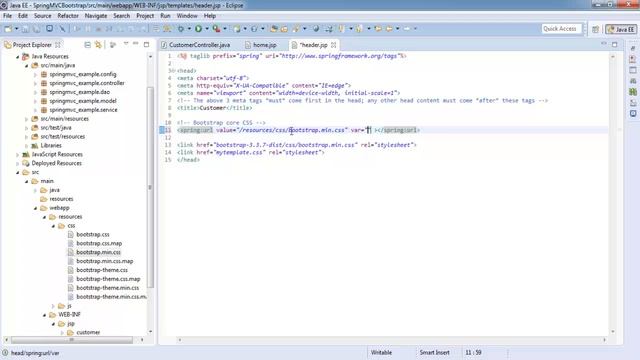This screenshot has width=640, height=360.
Task: Open the dropdown arrow beside Debug icon
Action: click(x=189, y=29)
